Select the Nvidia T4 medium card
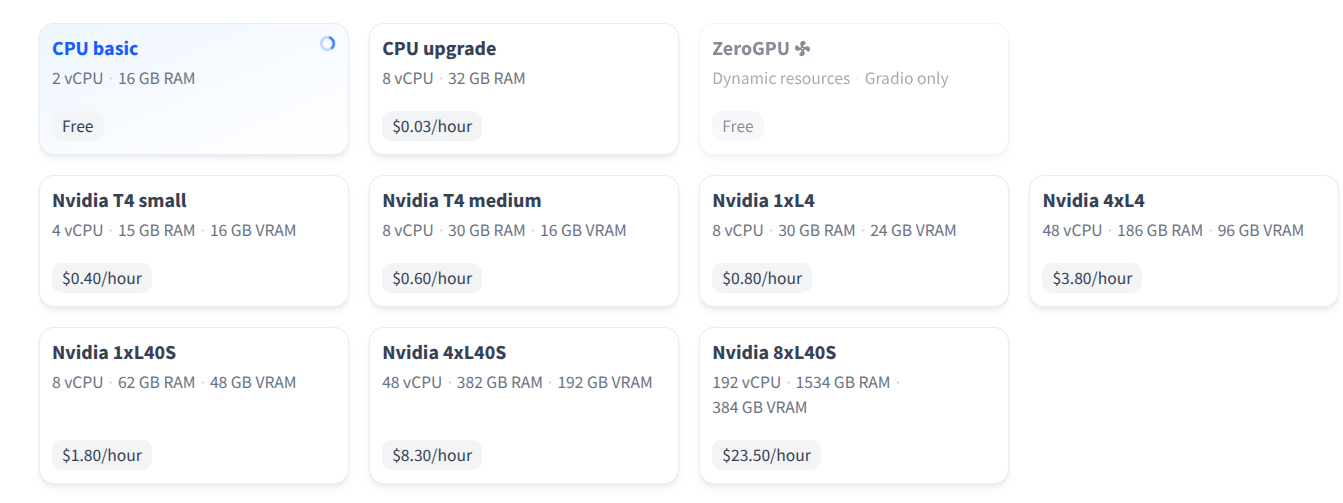Image resolution: width=1343 pixels, height=503 pixels. pos(524,241)
